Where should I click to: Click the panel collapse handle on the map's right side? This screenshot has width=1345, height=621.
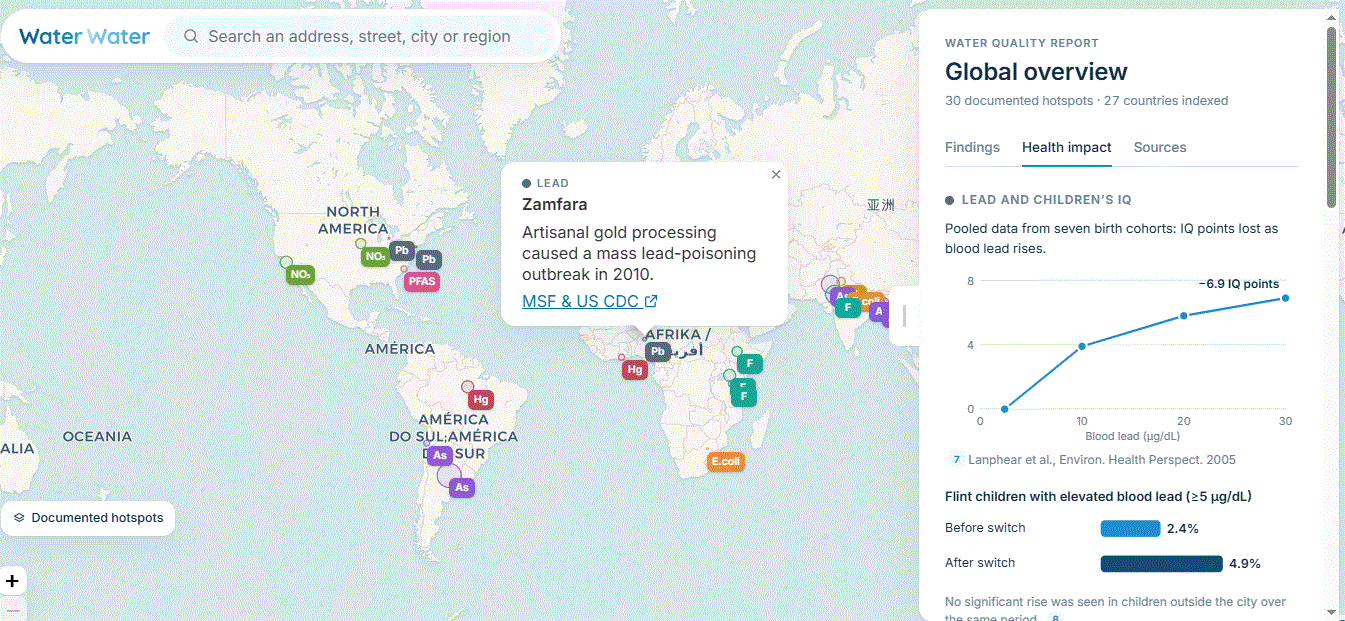click(904, 316)
